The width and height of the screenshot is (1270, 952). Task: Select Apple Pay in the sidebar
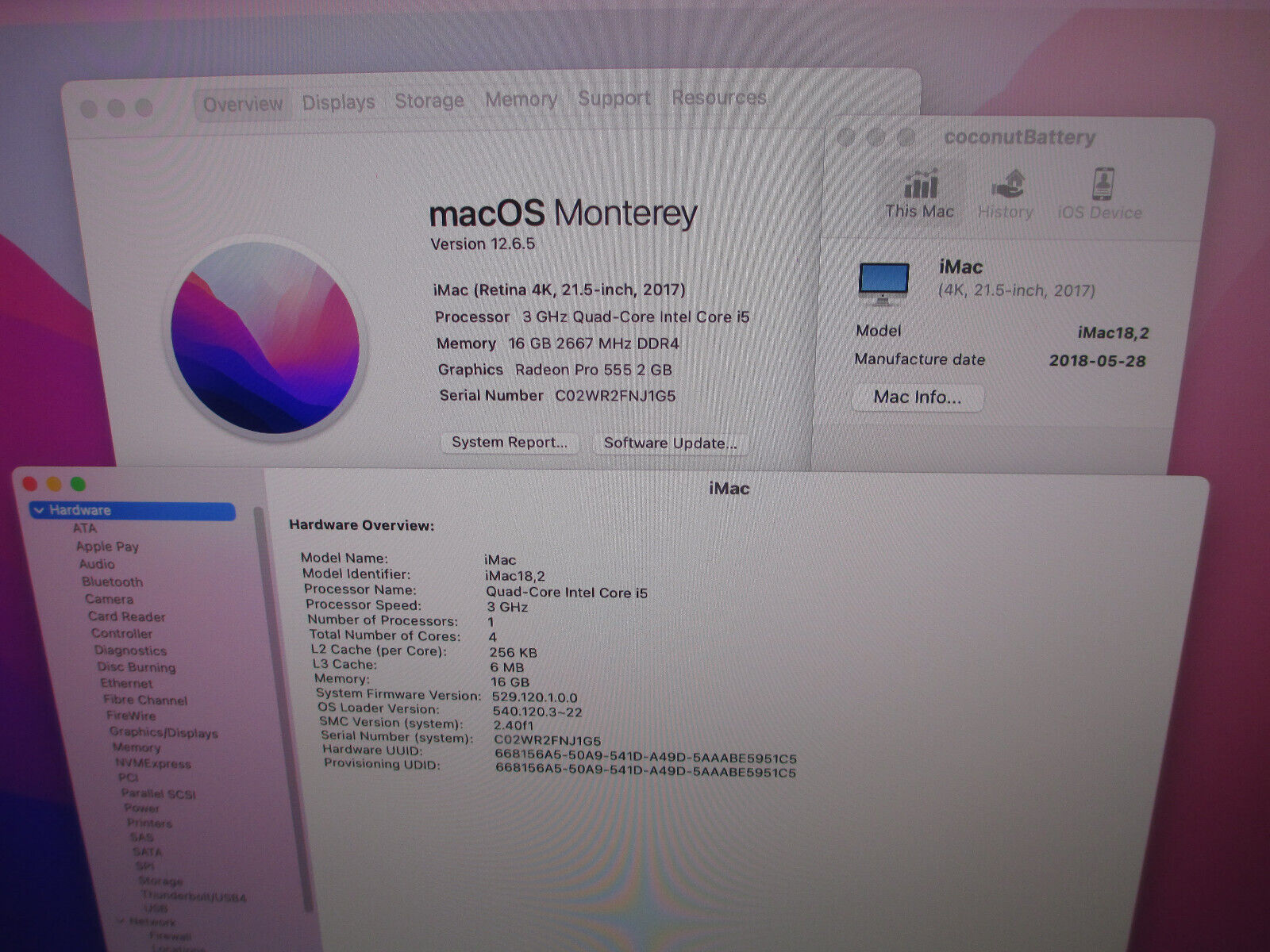tap(107, 547)
